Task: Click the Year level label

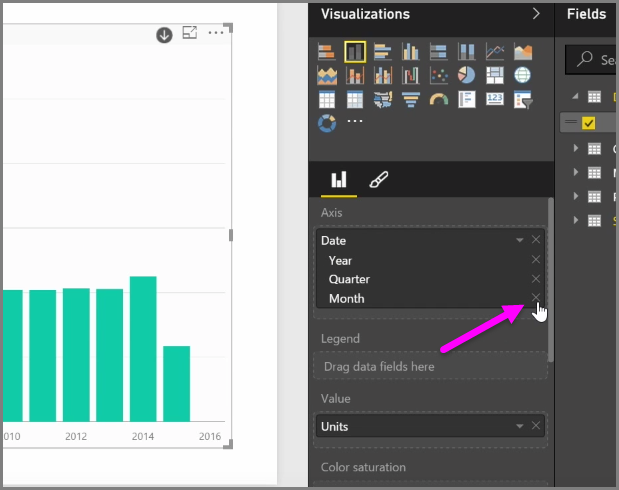Action: [340, 261]
